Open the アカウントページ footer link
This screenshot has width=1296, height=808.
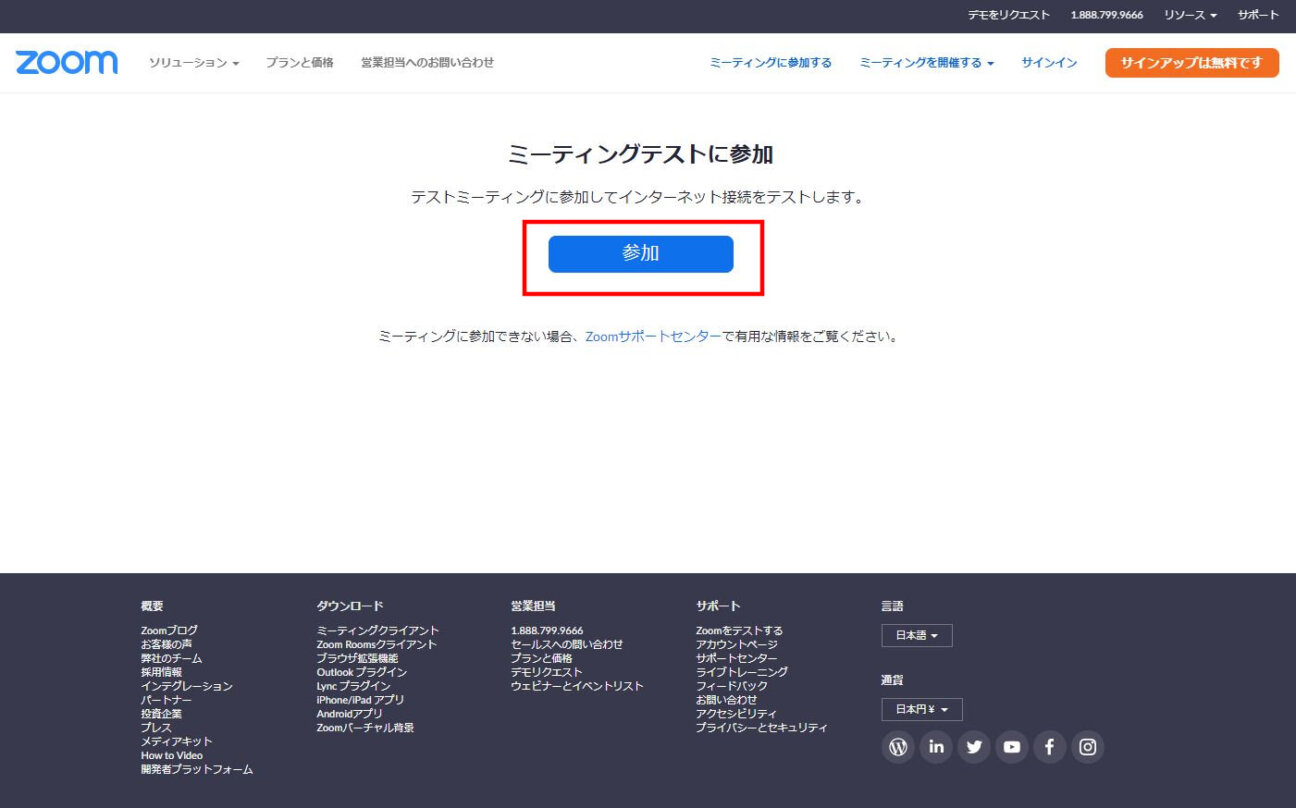point(737,645)
